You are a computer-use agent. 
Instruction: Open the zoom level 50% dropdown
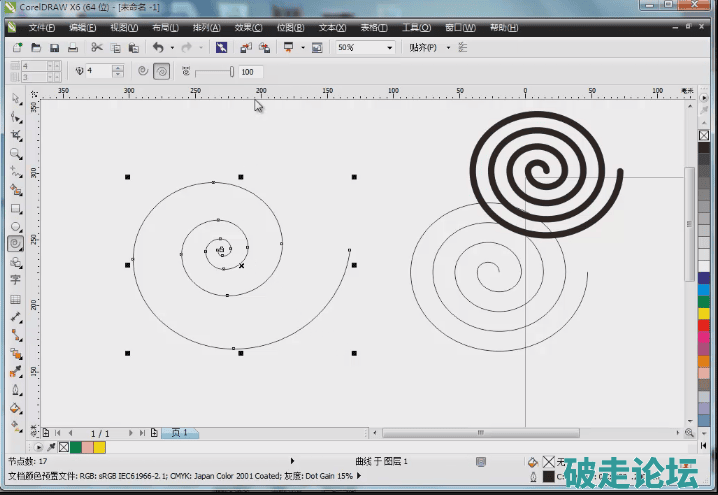click(388, 47)
